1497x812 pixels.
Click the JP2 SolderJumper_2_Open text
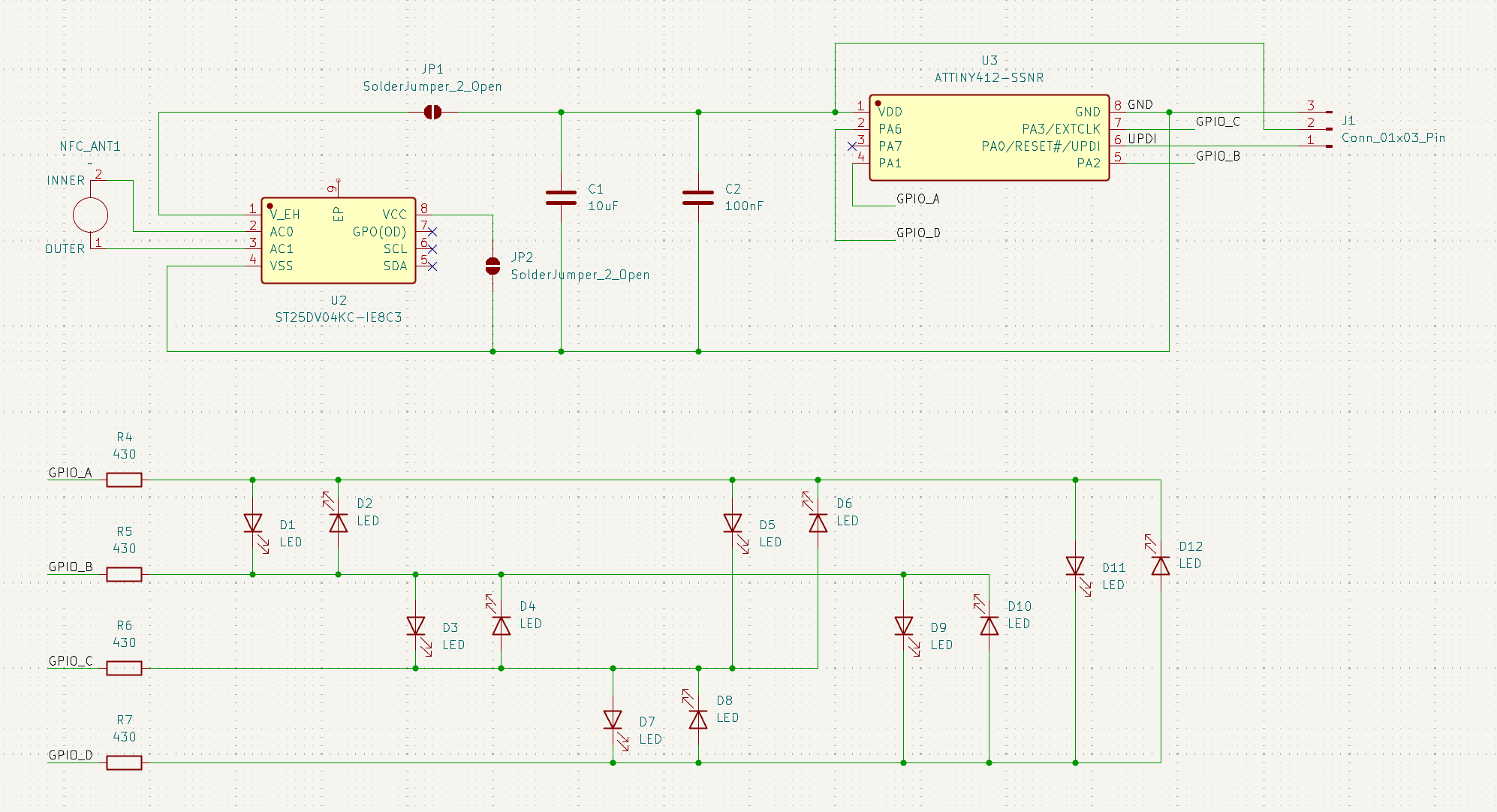tap(580, 275)
